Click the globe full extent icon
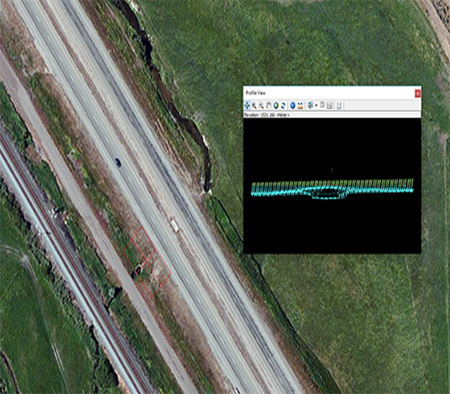The width and height of the screenshot is (450, 394). [276, 105]
